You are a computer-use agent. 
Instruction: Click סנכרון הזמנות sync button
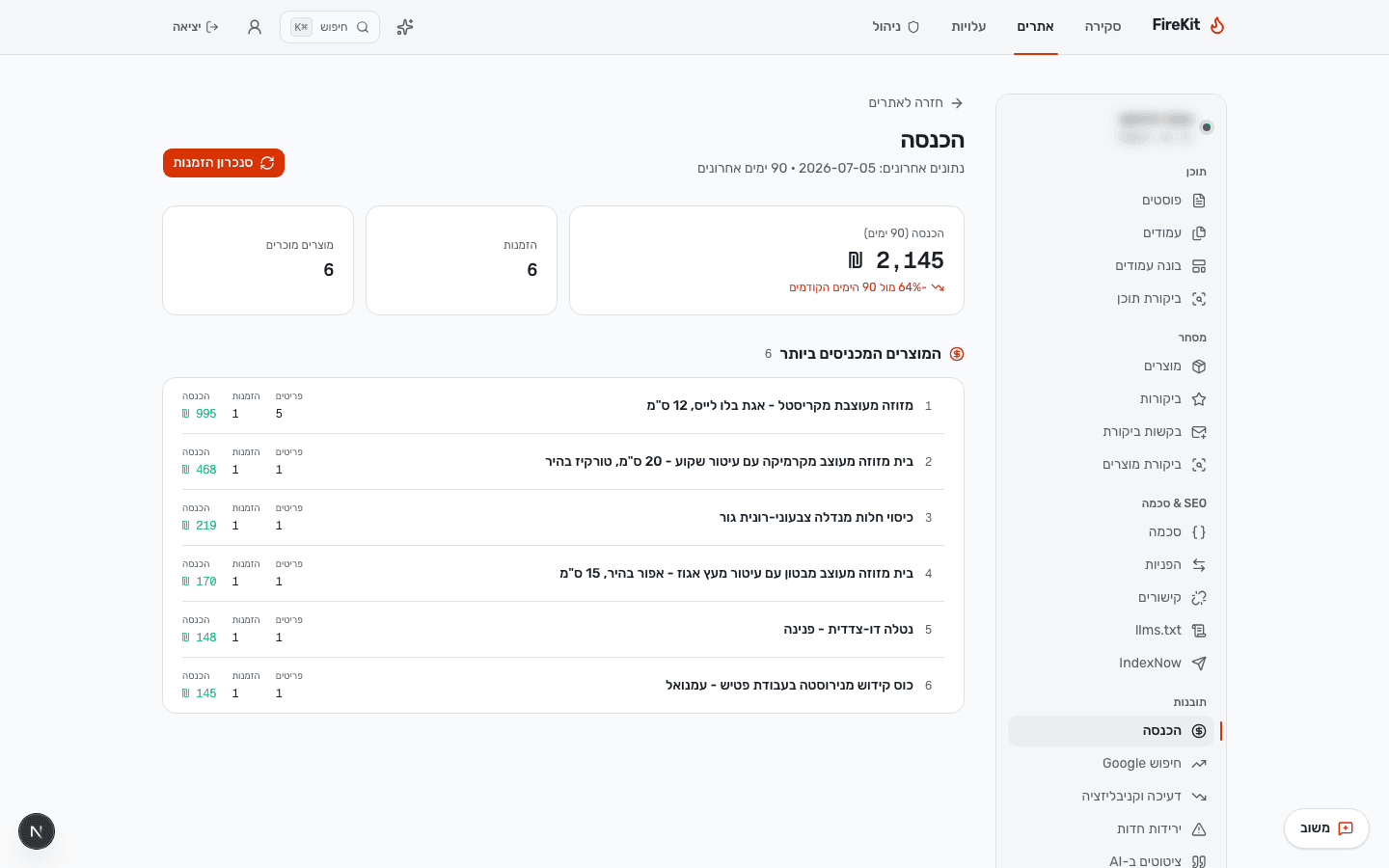point(224,163)
